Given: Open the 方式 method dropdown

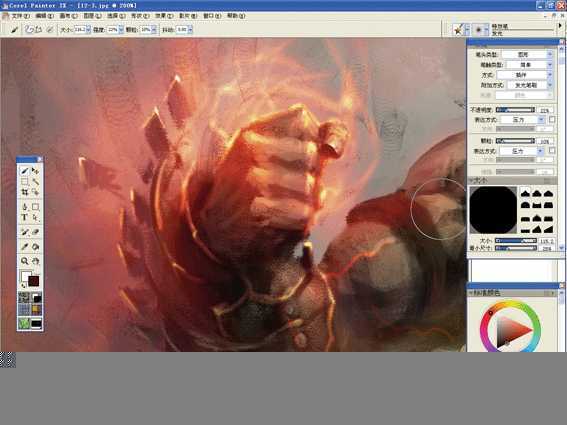Looking at the screenshot, I should click(x=525, y=75).
